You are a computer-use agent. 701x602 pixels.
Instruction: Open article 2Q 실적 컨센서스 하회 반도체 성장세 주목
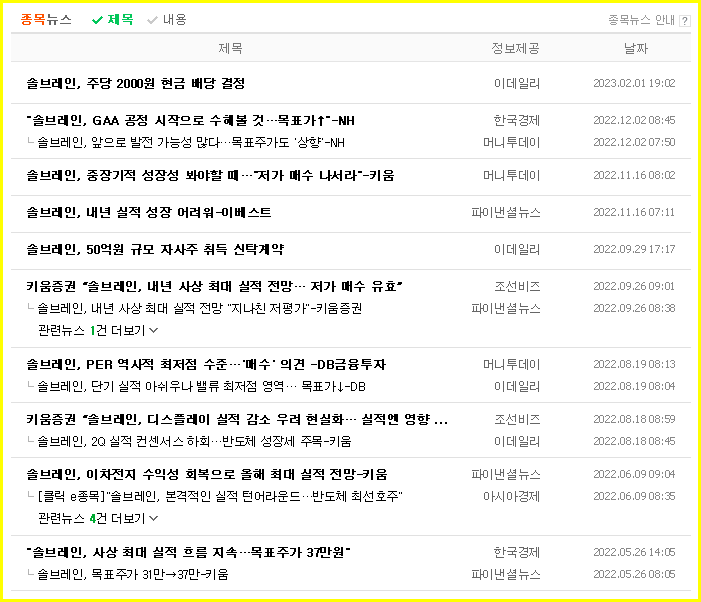[x=194, y=442]
